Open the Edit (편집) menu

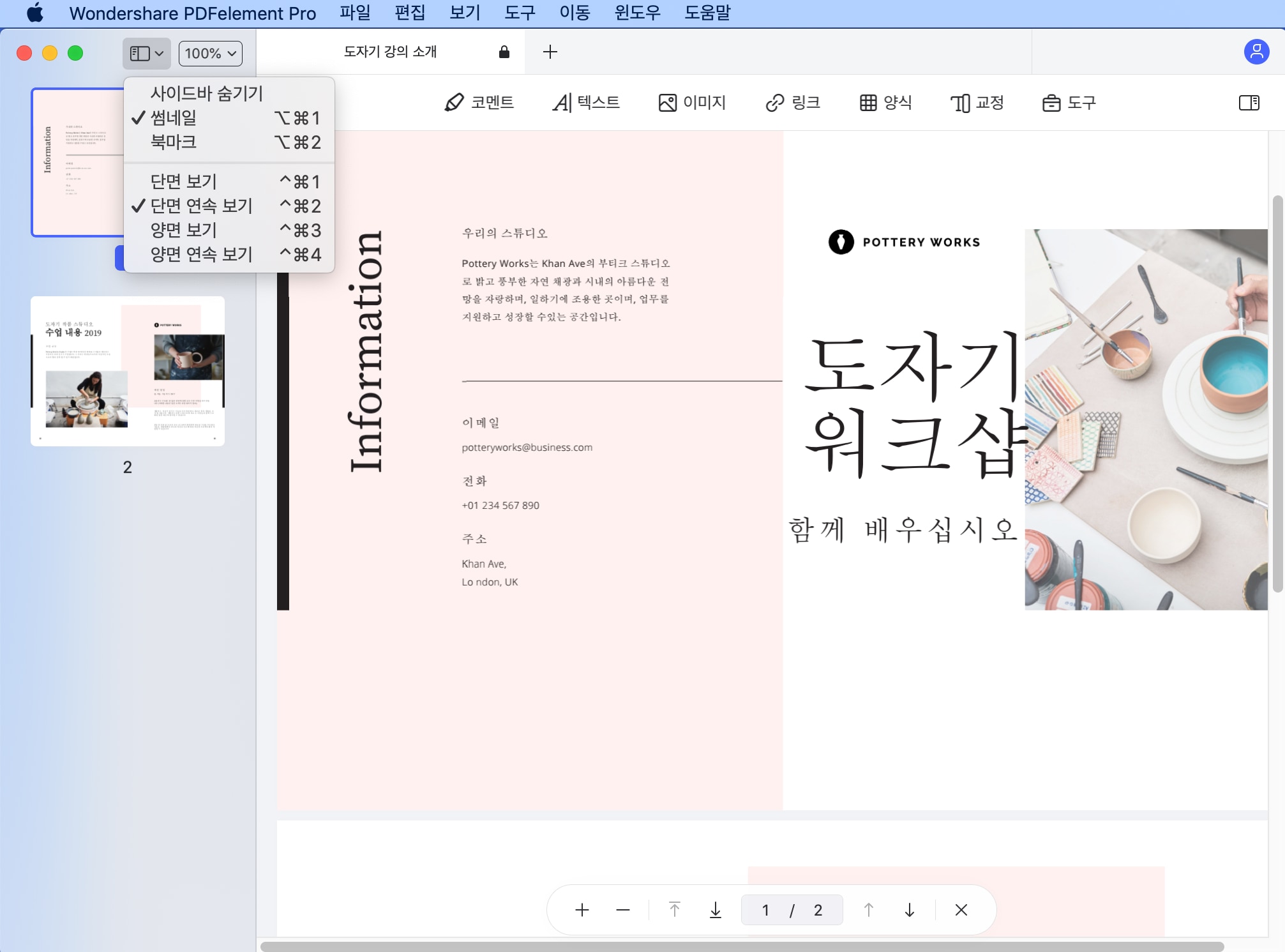point(410,13)
